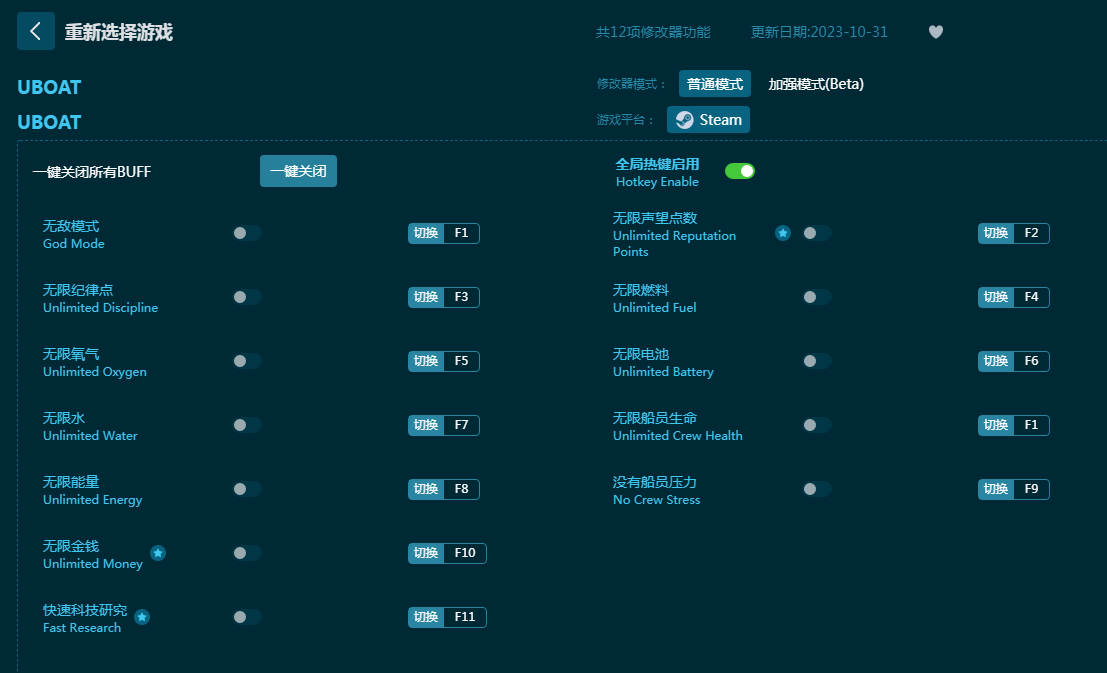
Task: Click star icon beside Fast Research
Action: point(142,617)
